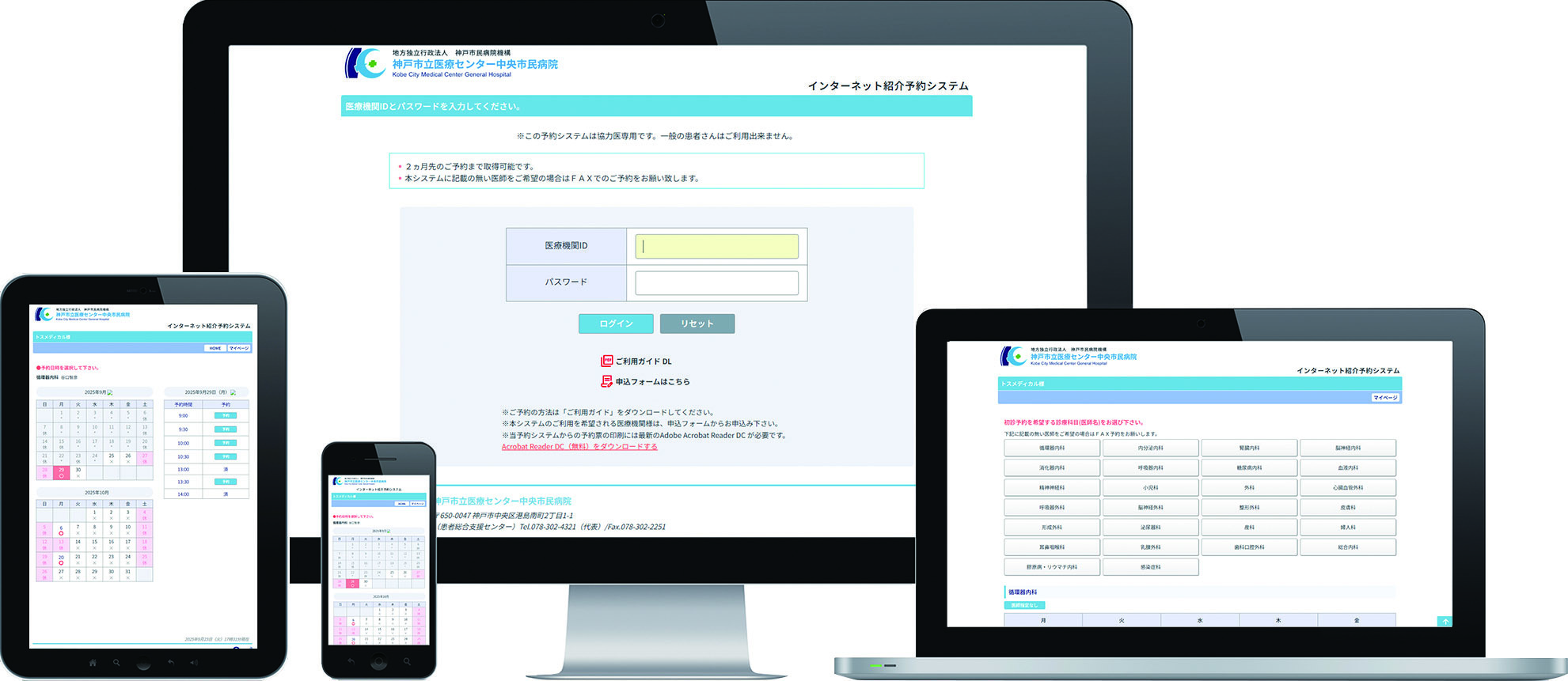Screen dimensions: 1568x681
Task: Select 耳鼻咽喉科 department on the laptop
Action: (1052, 547)
